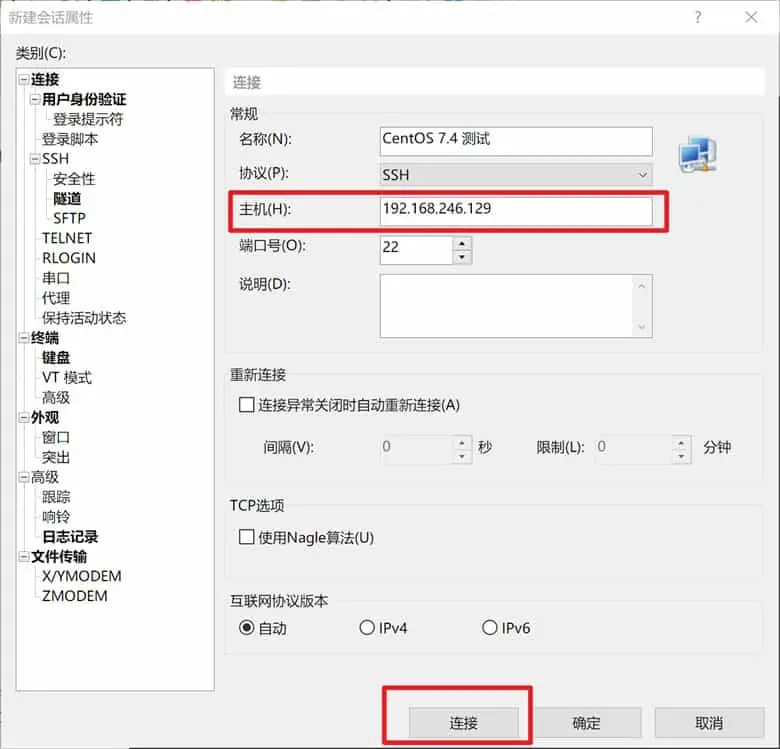Select the 自动 protocol version option
This screenshot has height=749, width=780.
[247, 628]
